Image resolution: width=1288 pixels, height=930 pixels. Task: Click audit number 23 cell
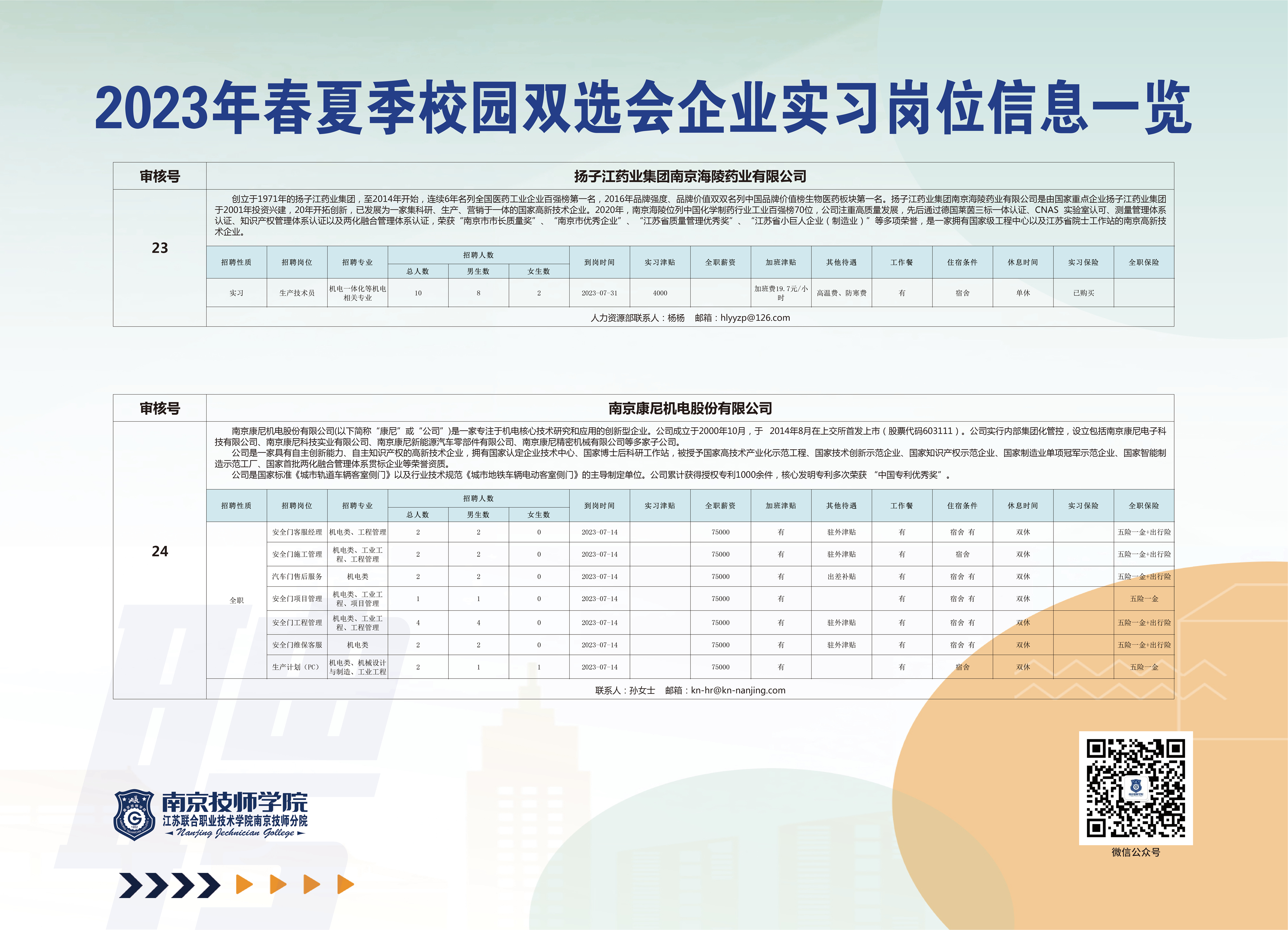[x=160, y=248]
